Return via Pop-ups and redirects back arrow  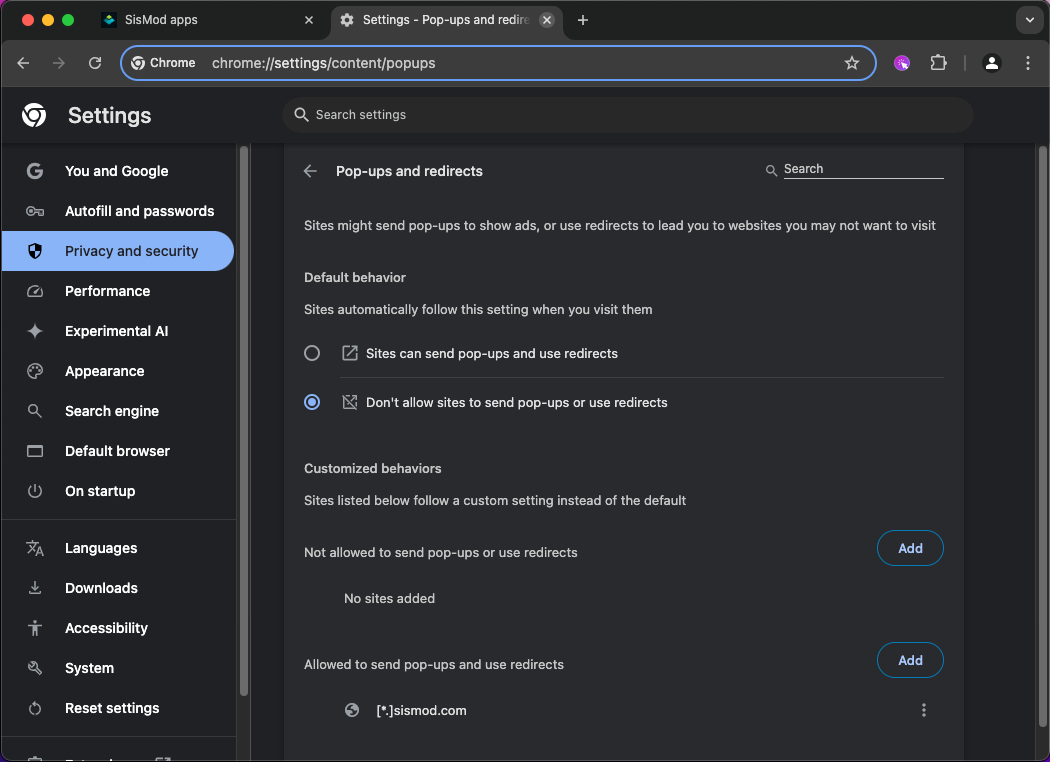point(310,171)
